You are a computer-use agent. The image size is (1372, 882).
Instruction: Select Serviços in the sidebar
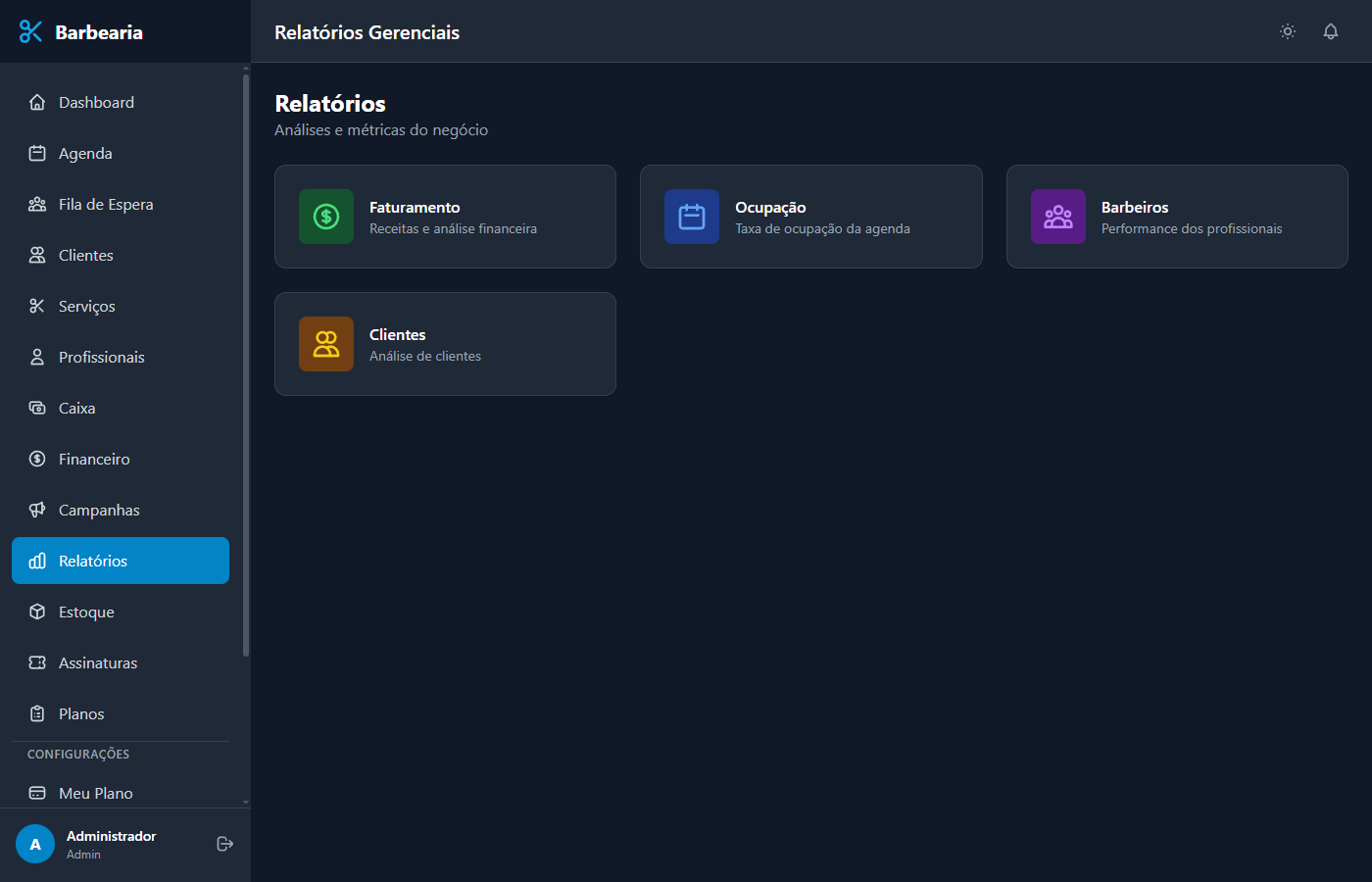86,306
